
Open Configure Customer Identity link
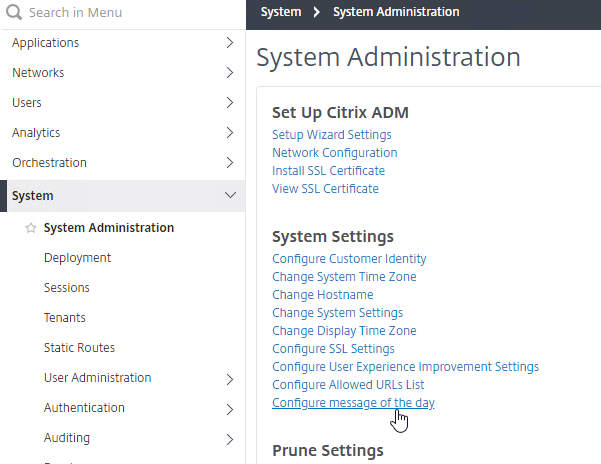coord(349,259)
